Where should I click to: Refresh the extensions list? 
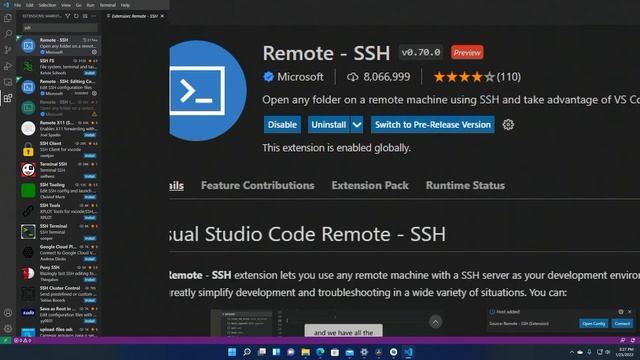point(76,16)
